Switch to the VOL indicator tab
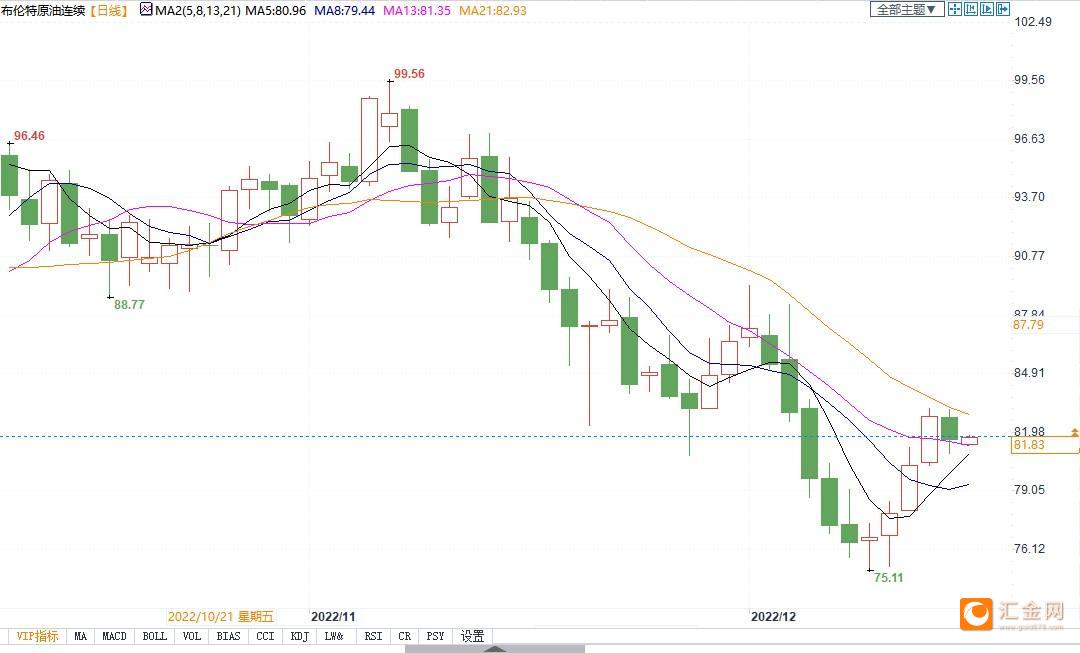 (x=191, y=636)
